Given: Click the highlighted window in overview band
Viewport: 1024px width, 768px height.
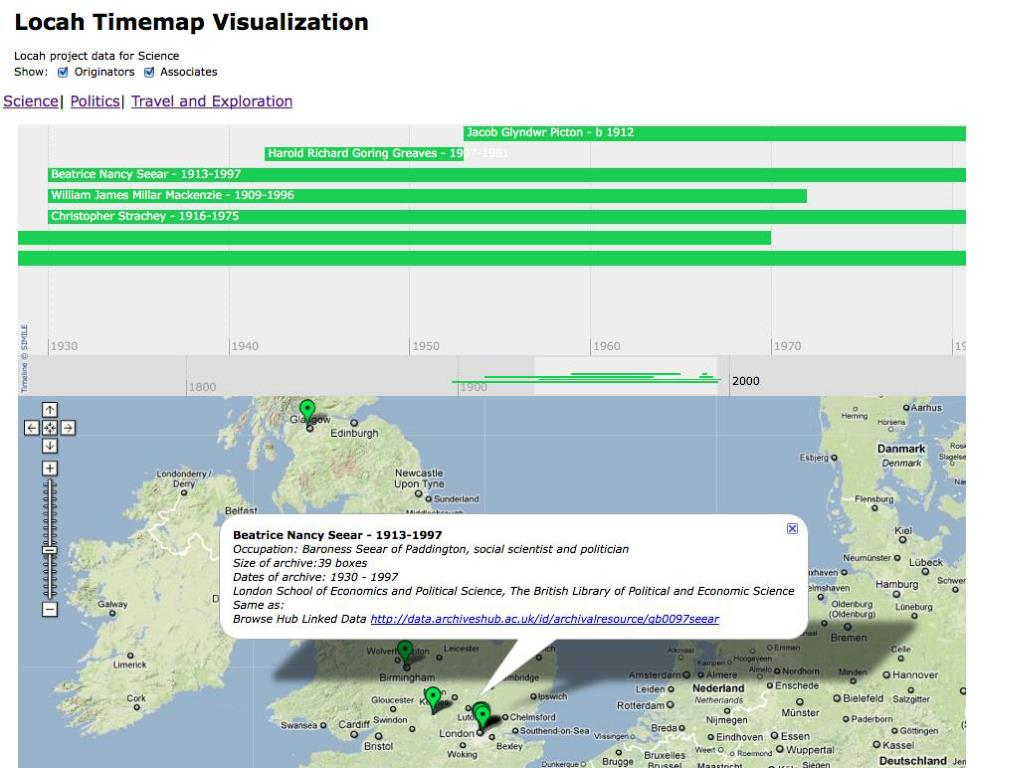Looking at the screenshot, I should tap(626, 376).
